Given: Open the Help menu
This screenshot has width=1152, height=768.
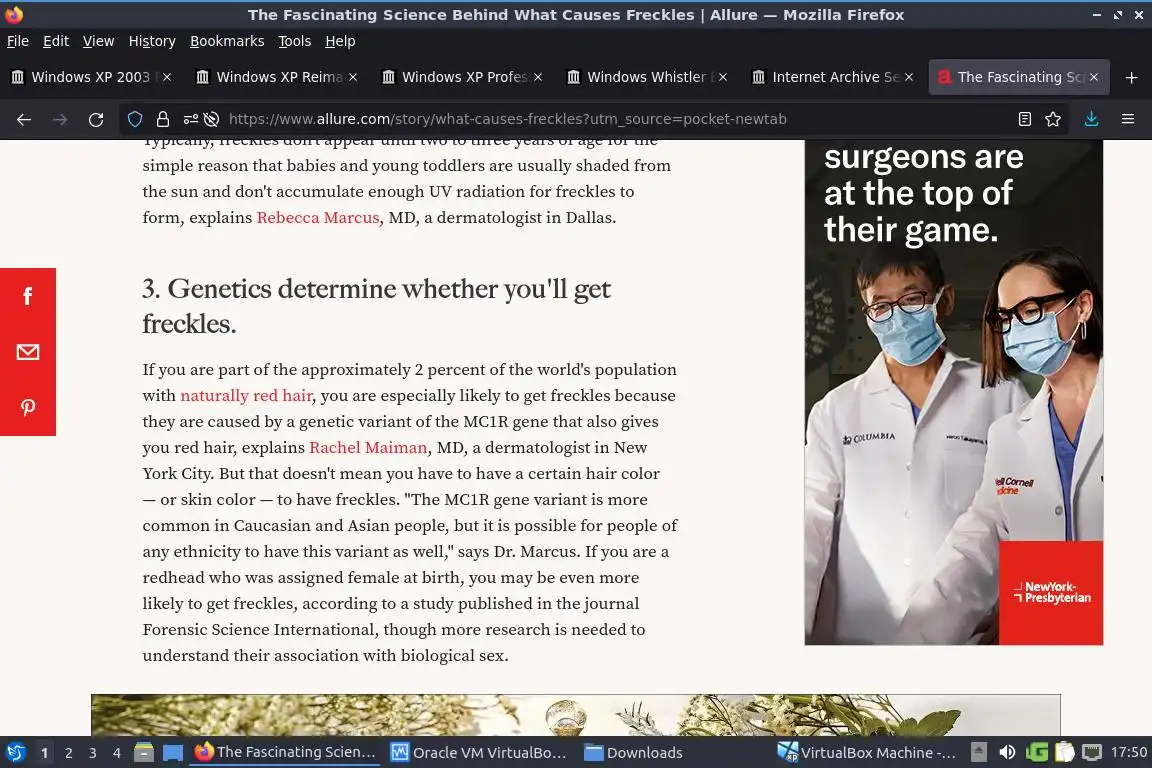Looking at the screenshot, I should click(x=340, y=41).
